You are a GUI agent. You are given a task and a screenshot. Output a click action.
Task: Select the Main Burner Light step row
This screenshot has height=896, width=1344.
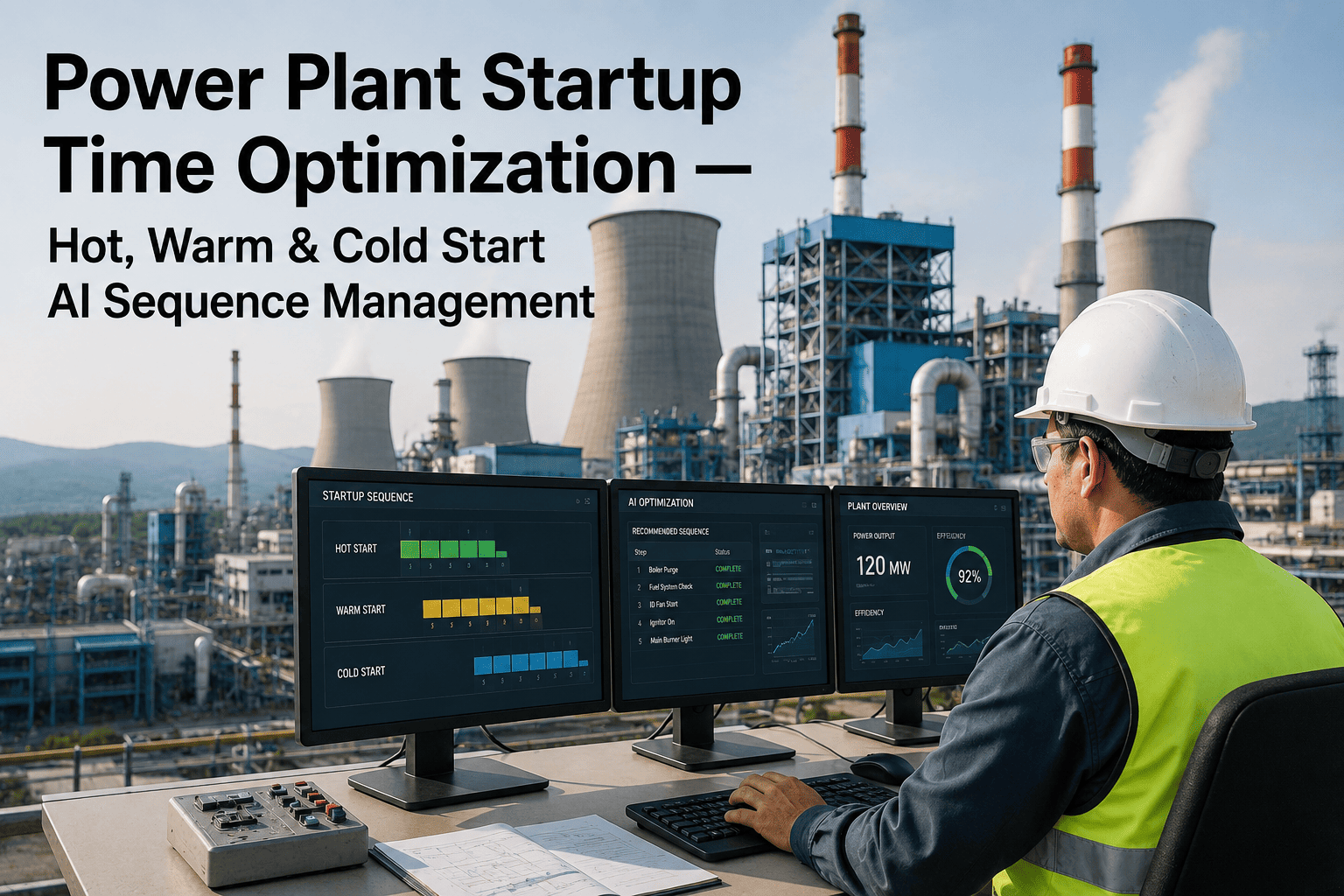point(691,639)
